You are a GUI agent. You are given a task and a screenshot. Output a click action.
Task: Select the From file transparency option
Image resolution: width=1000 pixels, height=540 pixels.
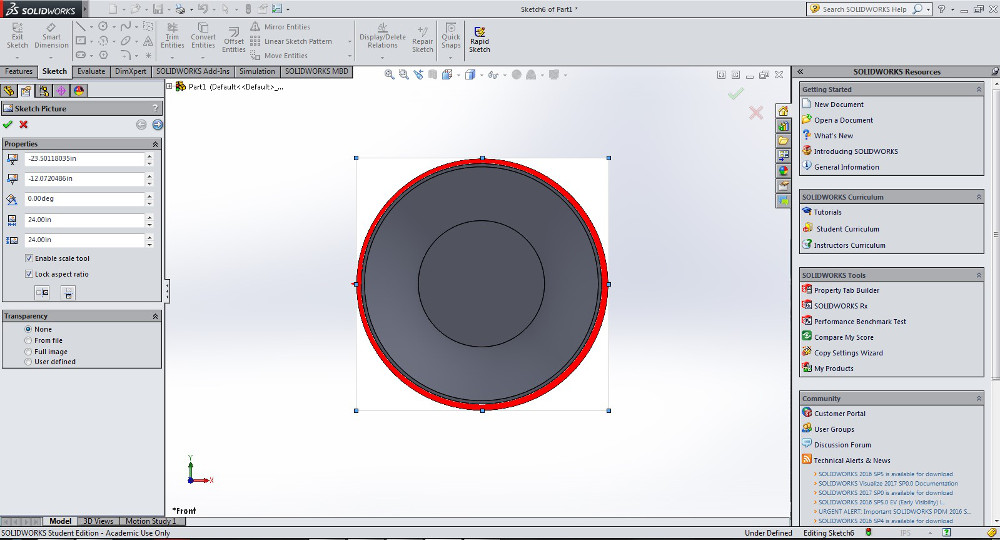pyautogui.click(x=28, y=340)
